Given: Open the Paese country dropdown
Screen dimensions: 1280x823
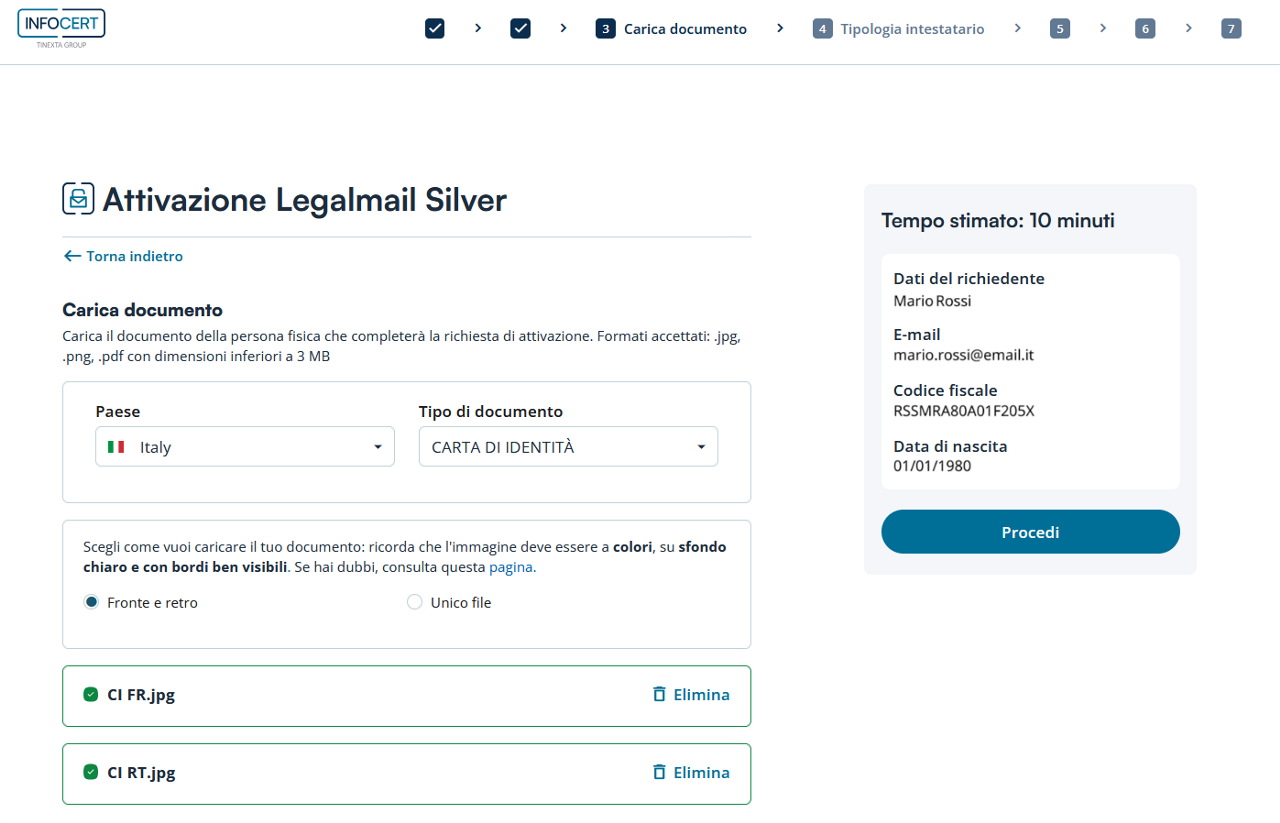Looking at the screenshot, I should [x=245, y=447].
